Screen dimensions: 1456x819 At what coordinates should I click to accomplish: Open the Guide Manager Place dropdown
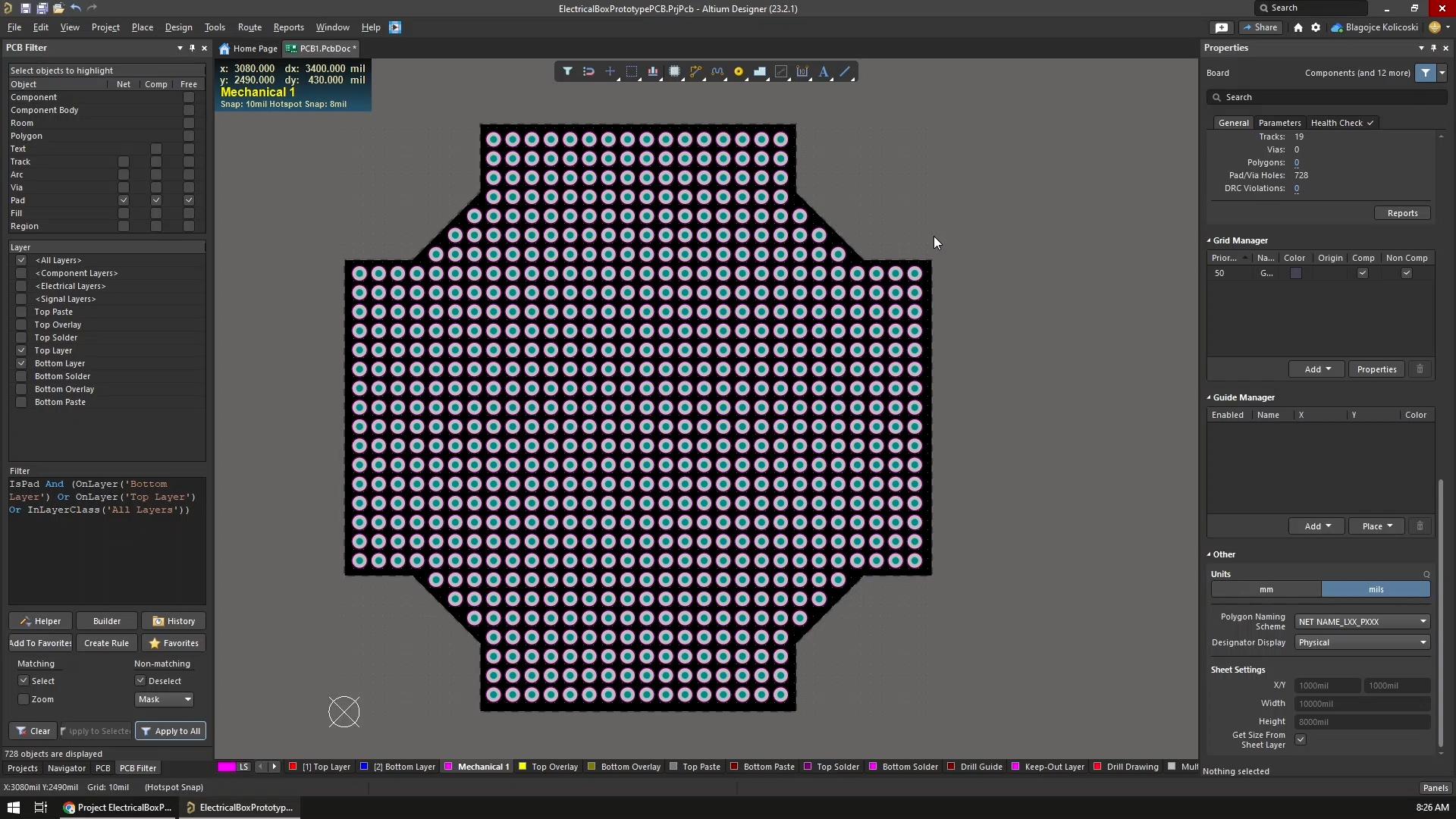[1376, 526]
